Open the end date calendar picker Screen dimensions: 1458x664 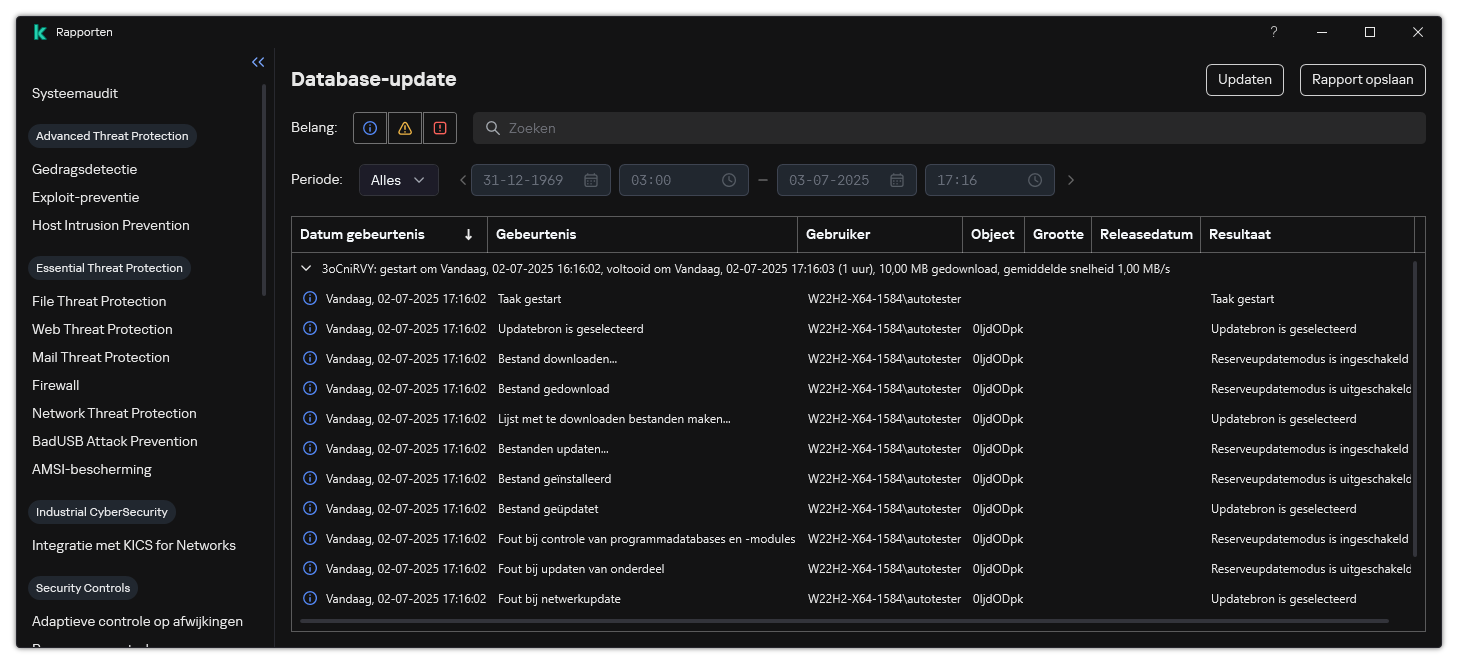coord(897,180)
